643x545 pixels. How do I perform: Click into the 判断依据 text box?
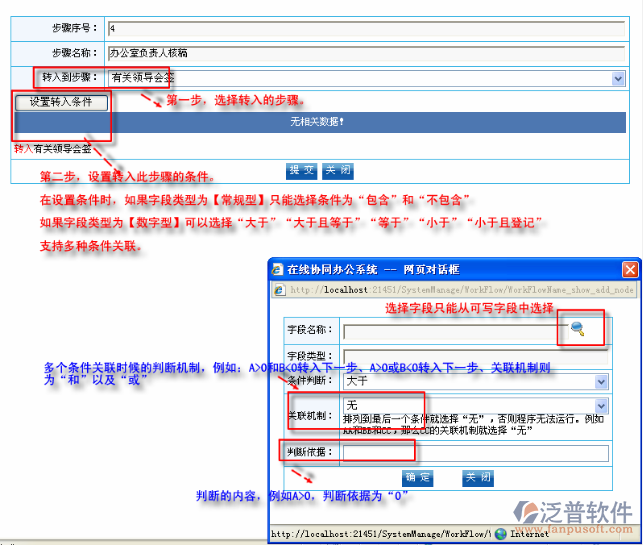[x=475, y=453]
